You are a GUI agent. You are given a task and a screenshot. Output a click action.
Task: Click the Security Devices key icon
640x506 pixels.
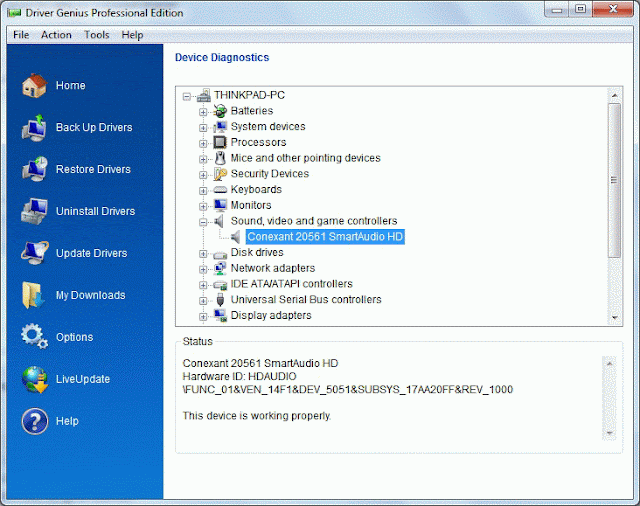220,174
